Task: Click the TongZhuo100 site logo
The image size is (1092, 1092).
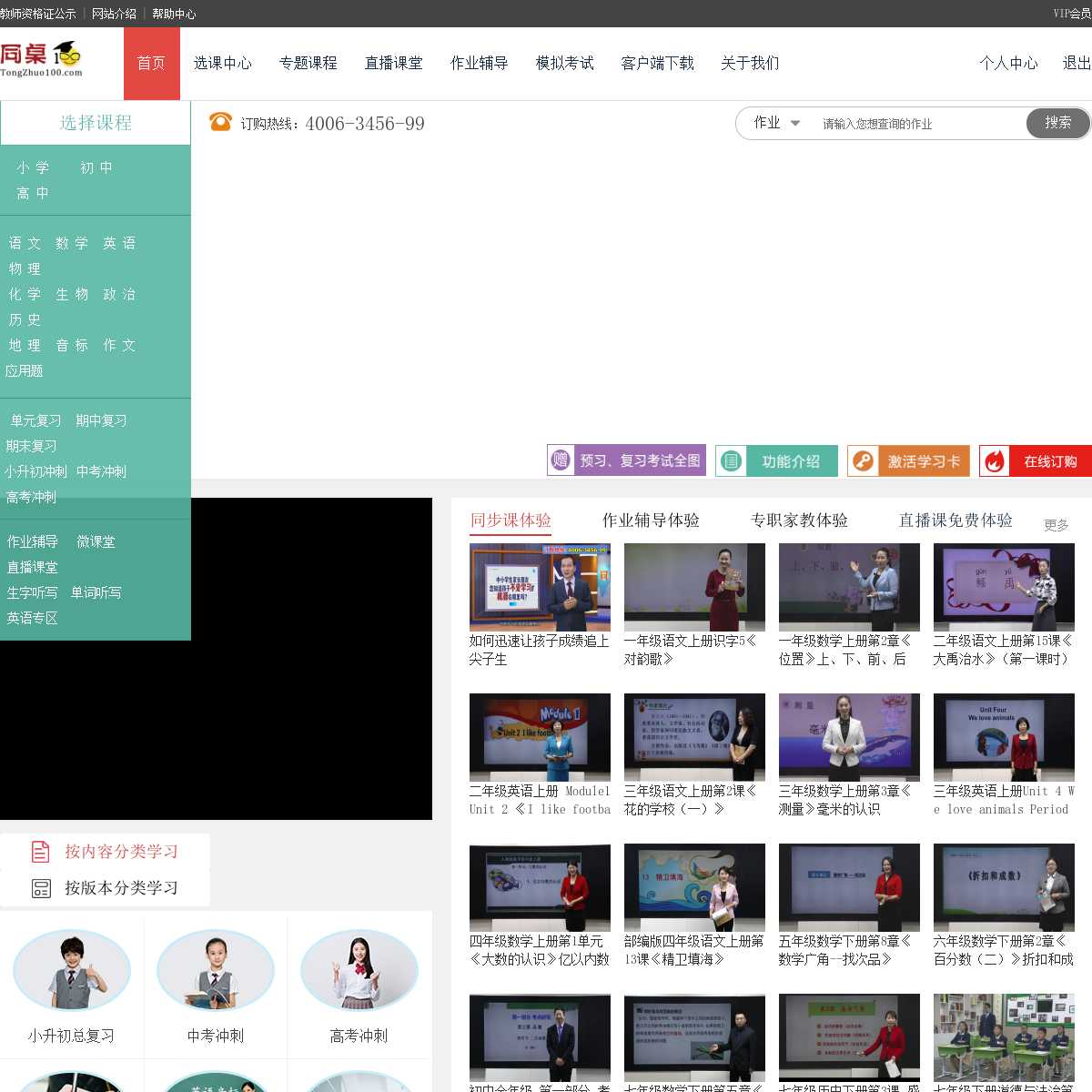Action: (x=42, y=59)
